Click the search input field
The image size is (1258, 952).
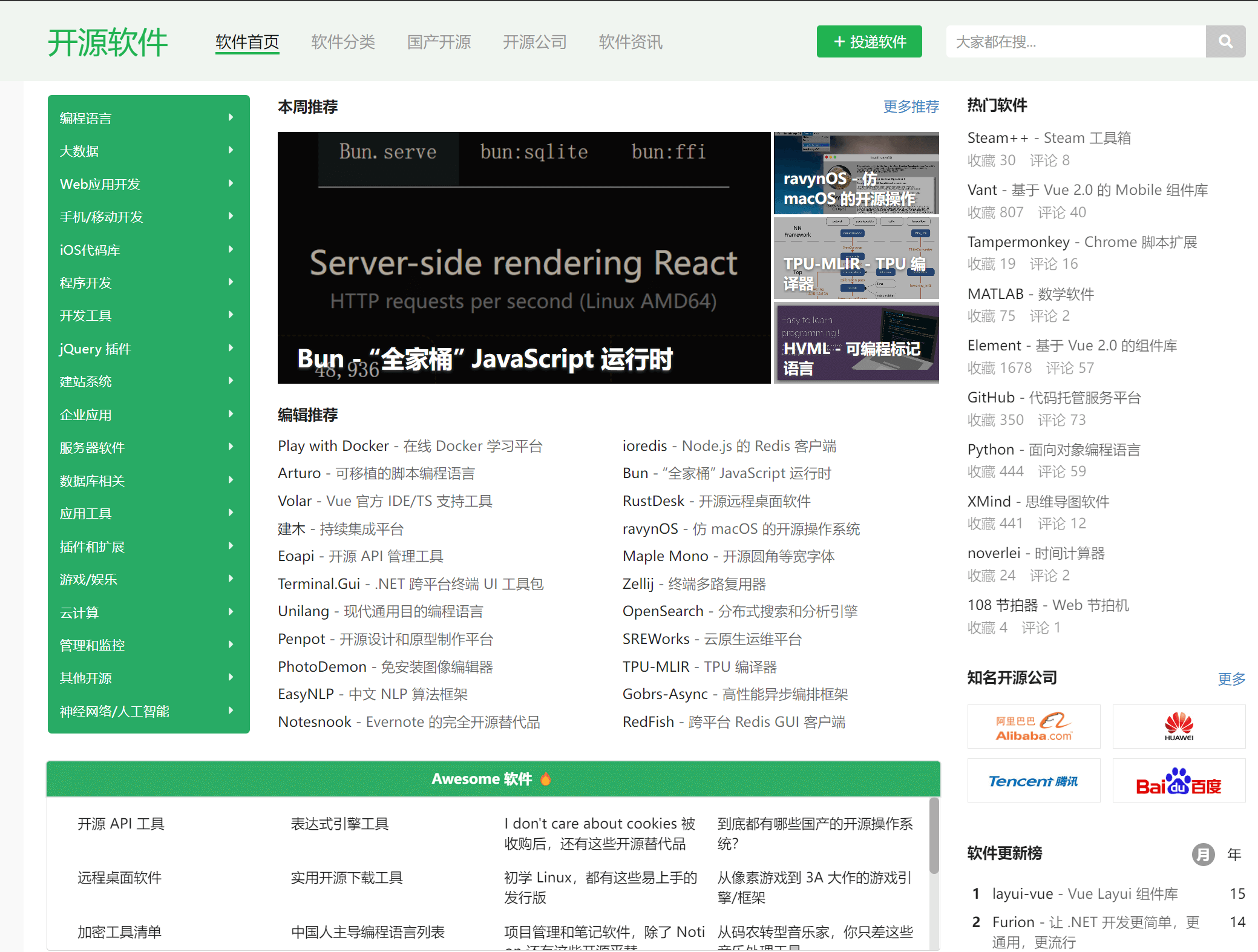click(1076, 42)
